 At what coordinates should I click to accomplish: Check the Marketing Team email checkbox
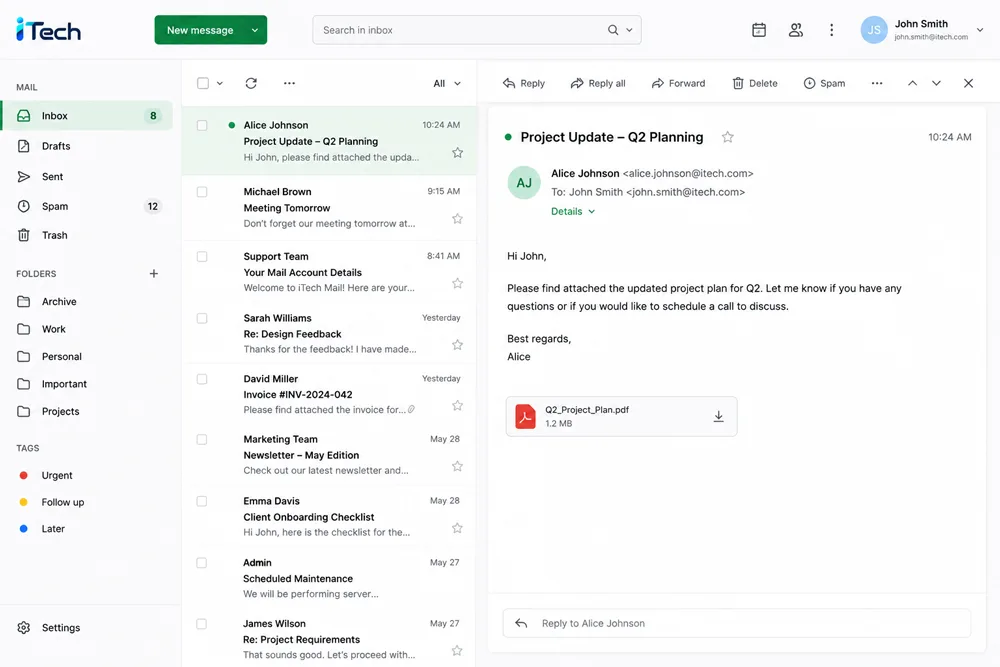click(x=202, y=439)
